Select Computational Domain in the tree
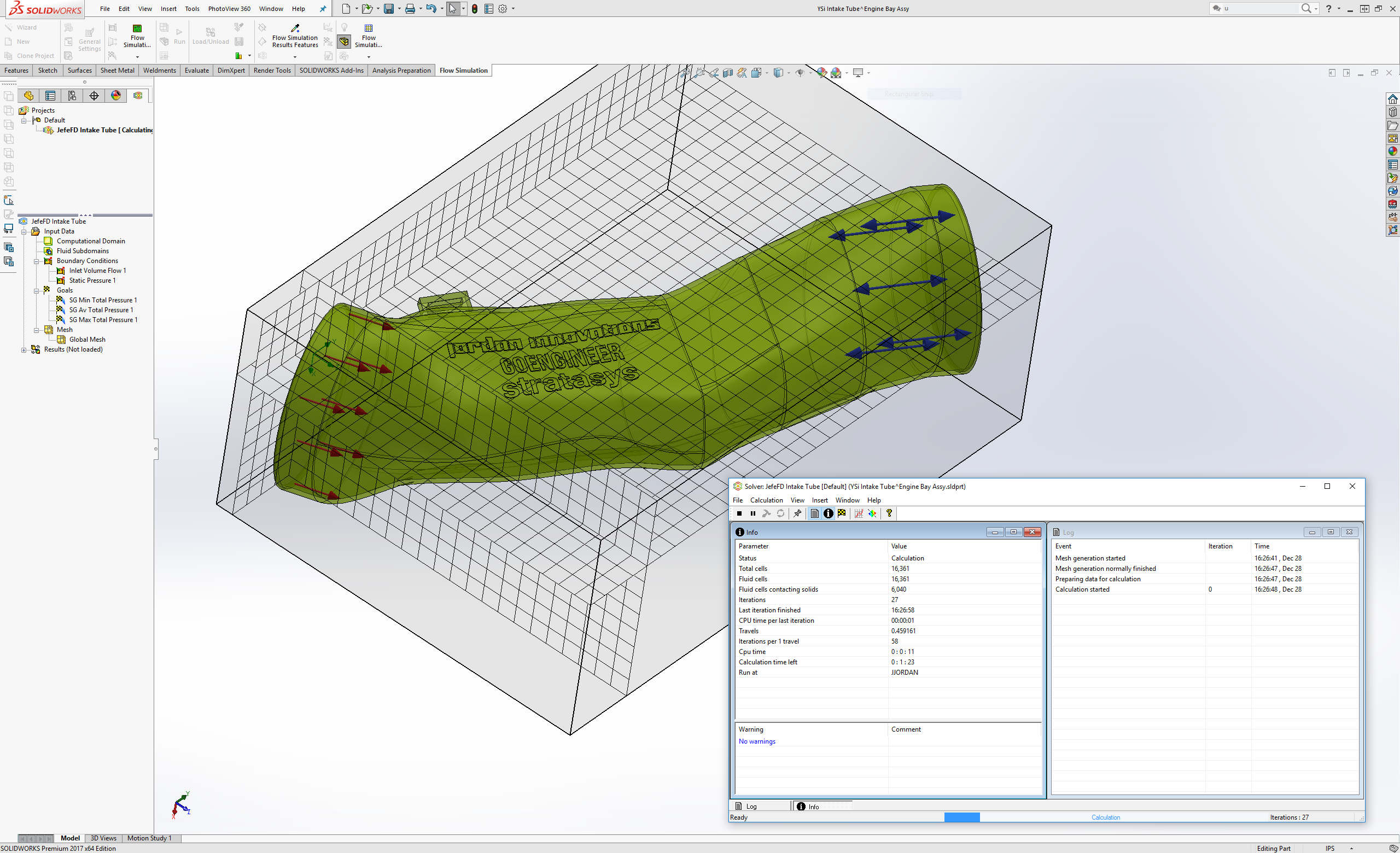 tap(90, 241)
